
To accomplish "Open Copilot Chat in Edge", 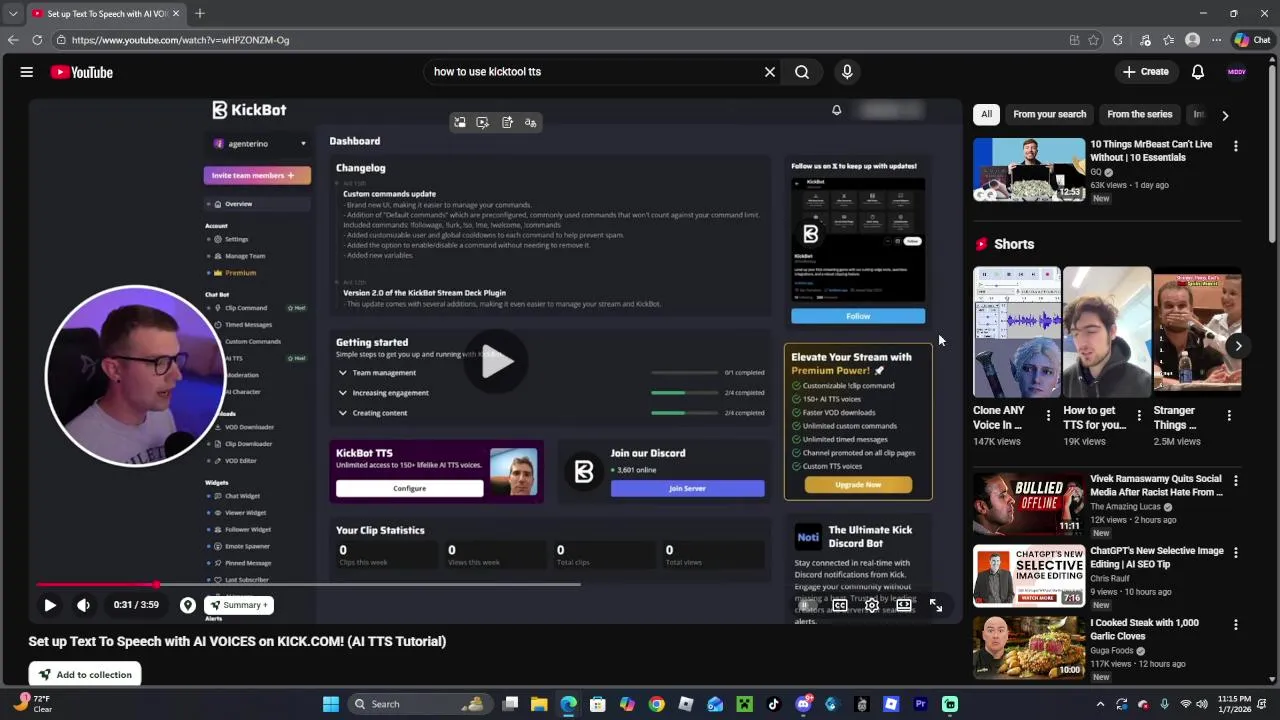I will point(1252,40).
